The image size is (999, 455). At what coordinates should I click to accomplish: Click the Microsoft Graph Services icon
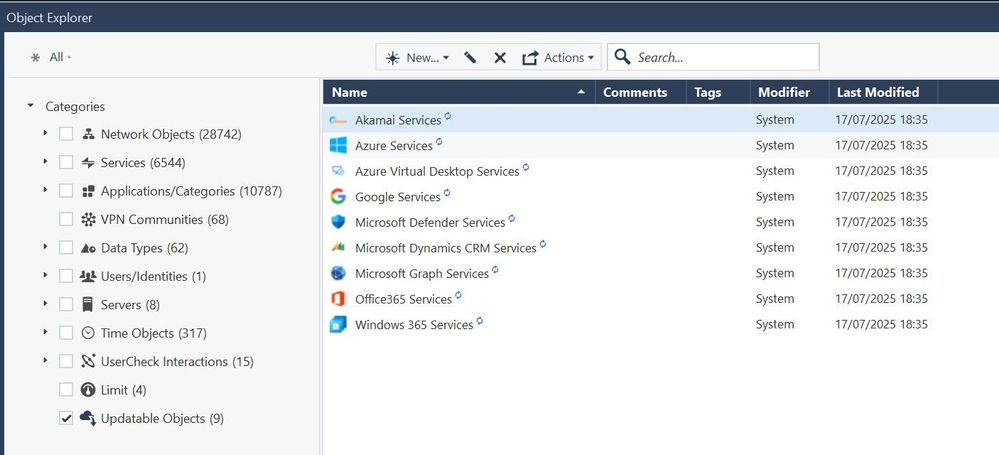(338, 273)
